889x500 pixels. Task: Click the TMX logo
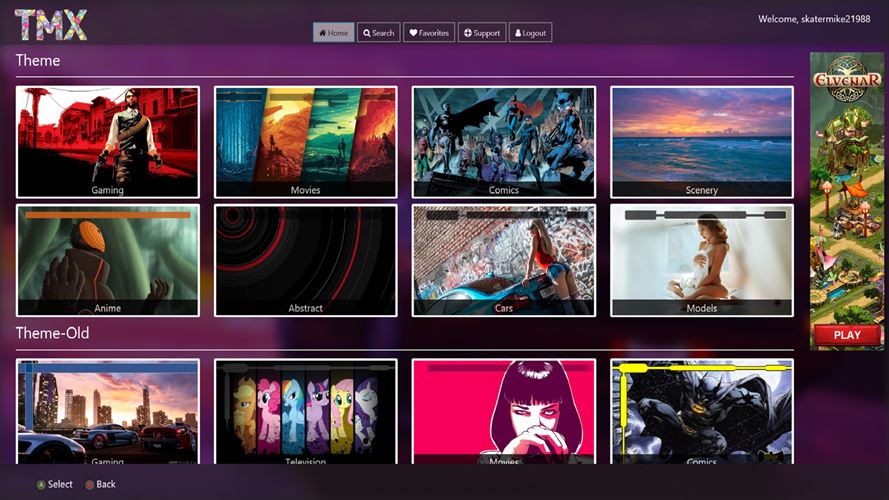(x=50, y=25)
